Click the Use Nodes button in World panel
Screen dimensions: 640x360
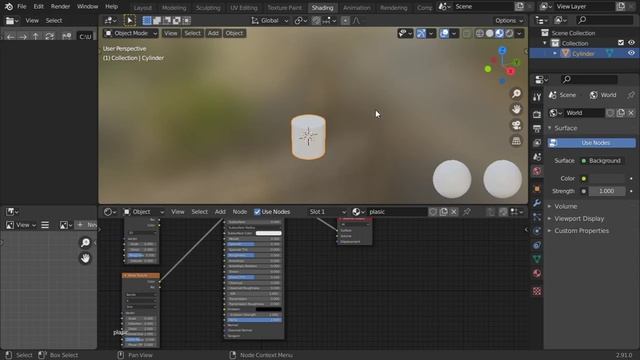point(591,143)
